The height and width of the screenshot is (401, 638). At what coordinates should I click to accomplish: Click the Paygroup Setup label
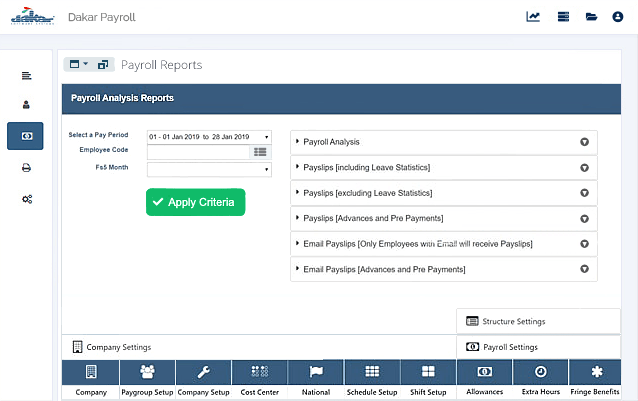click(147, 392)
